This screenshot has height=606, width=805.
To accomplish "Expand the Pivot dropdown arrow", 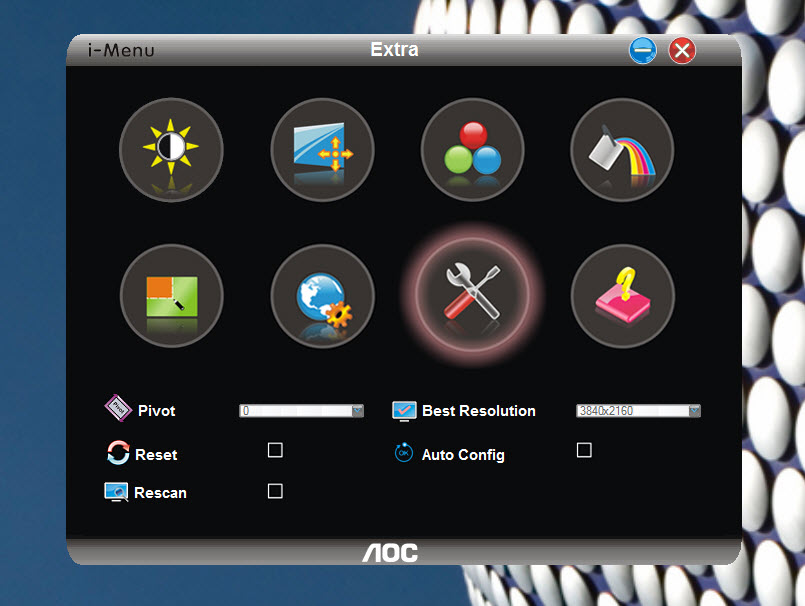I will (x=357, y=411).
